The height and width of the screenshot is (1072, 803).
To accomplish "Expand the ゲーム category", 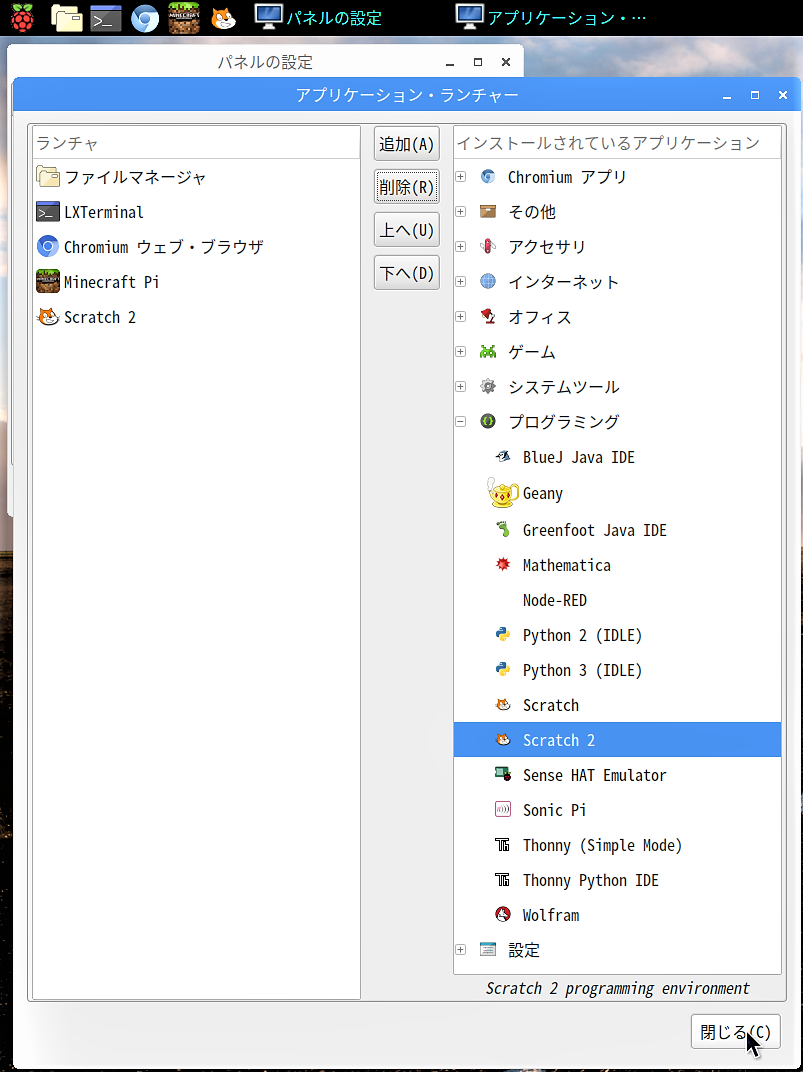I will tap(461, 352).
